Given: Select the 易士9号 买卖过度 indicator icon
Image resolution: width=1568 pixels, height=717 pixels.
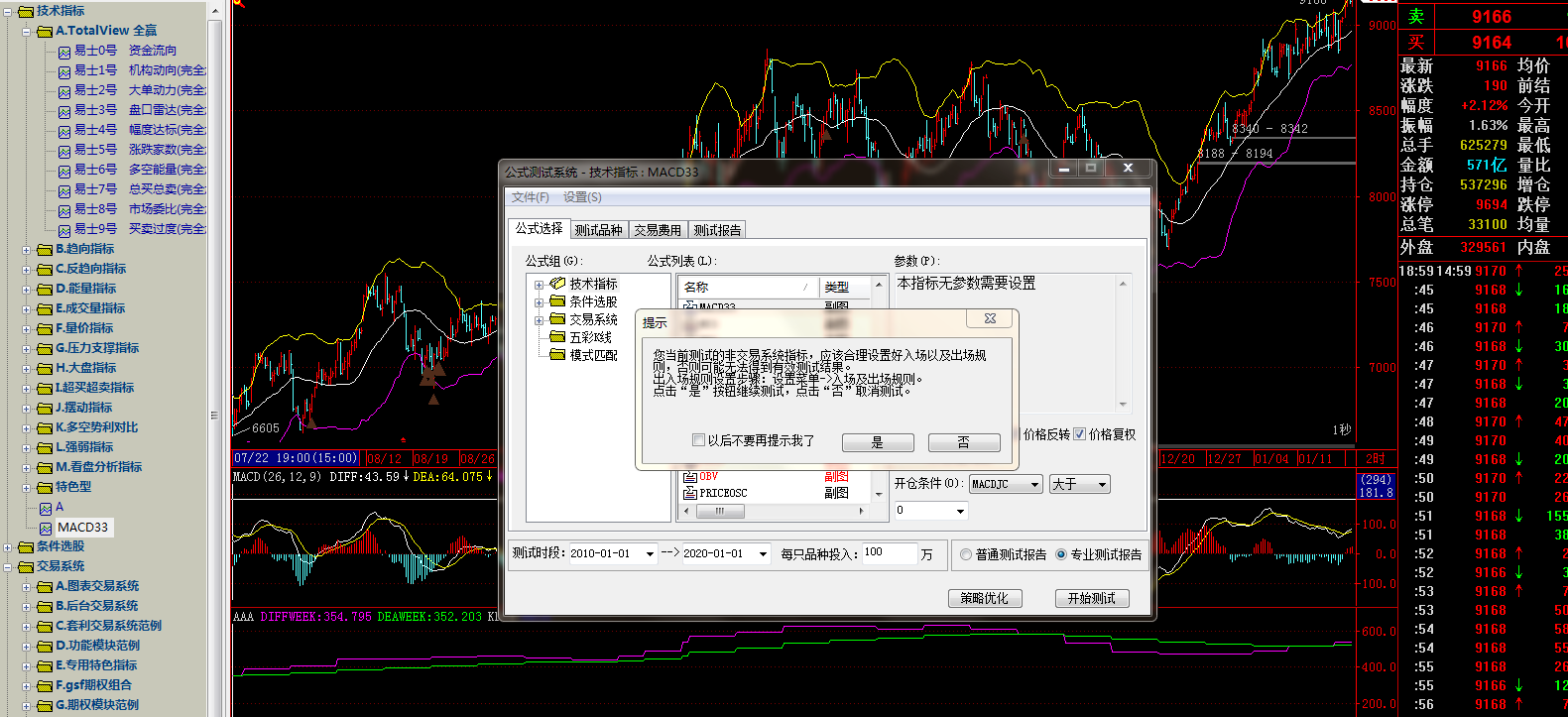Looking at the screenshot, I should (x=64, y=230).
